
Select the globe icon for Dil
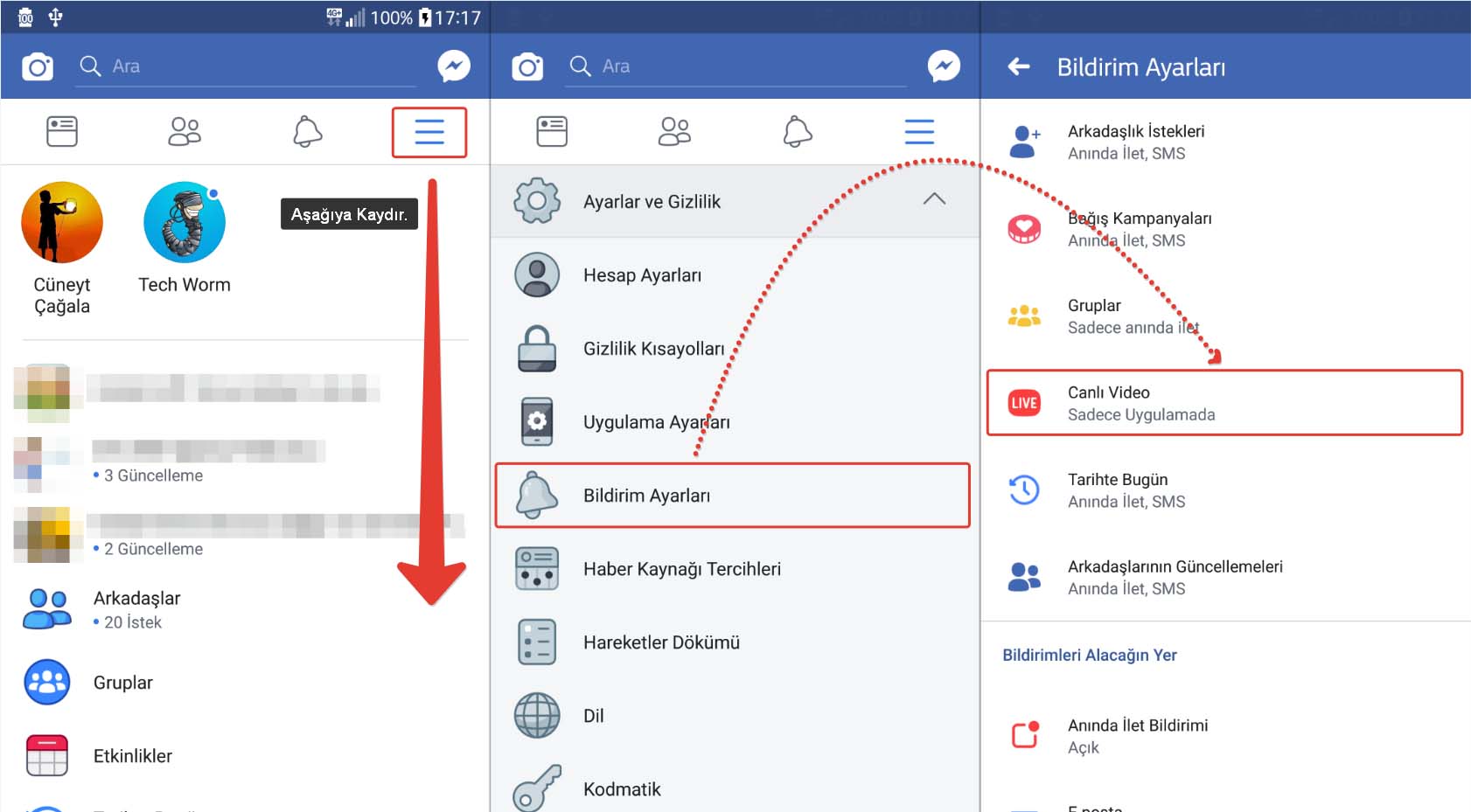(537, 716)
